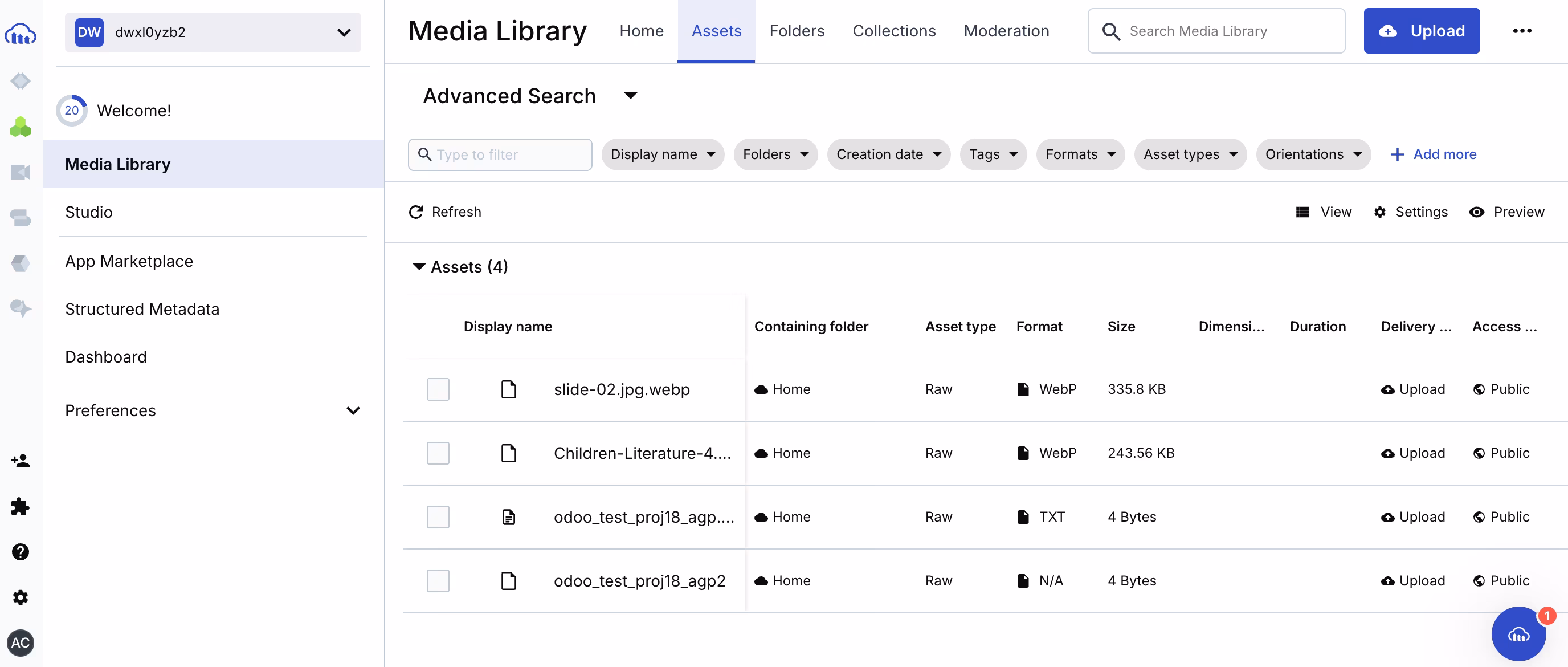Select Media Library in the sidebar
The image size is (1568, 667).
(x=214, y=164)
